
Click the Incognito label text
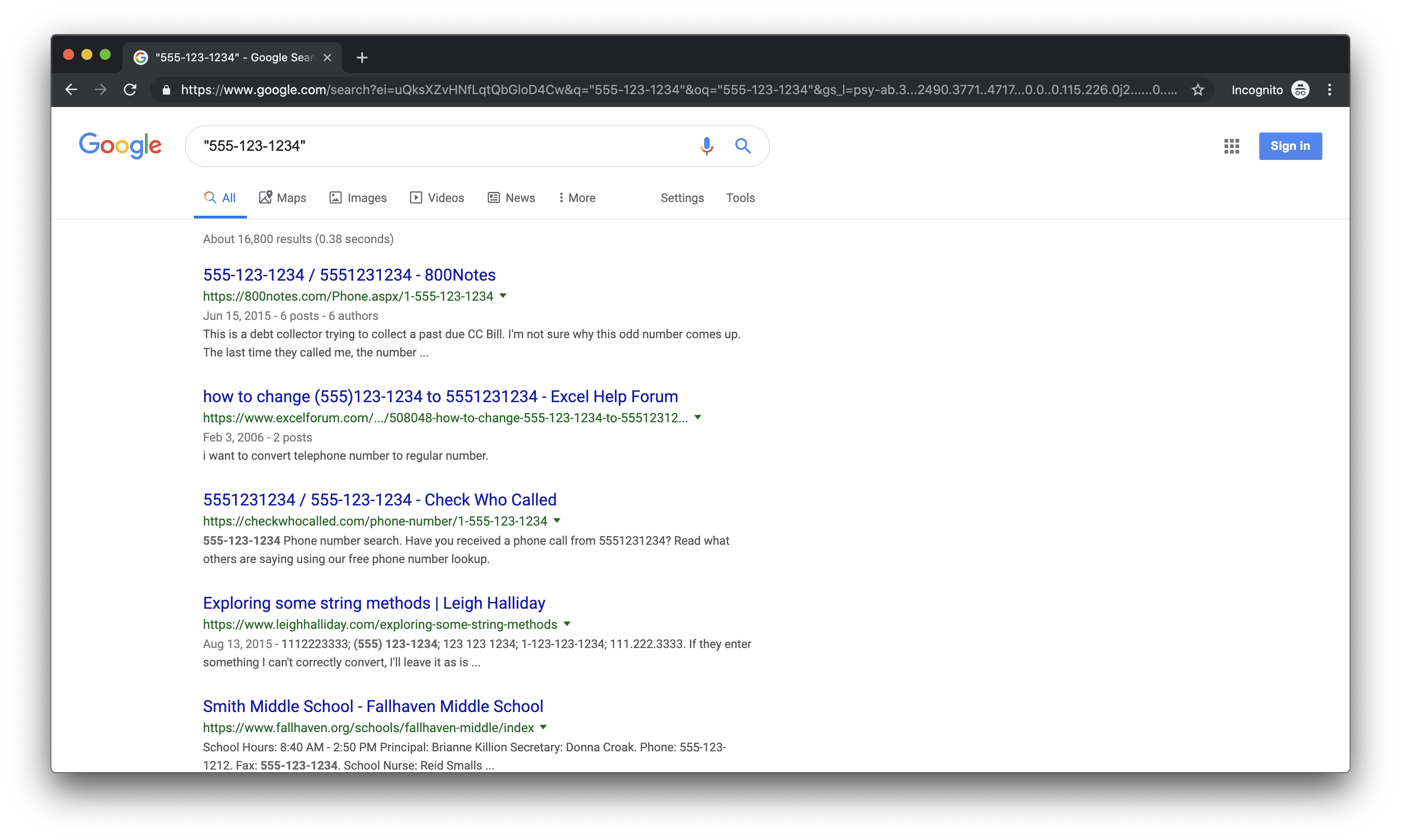(x=1257, y=90)
